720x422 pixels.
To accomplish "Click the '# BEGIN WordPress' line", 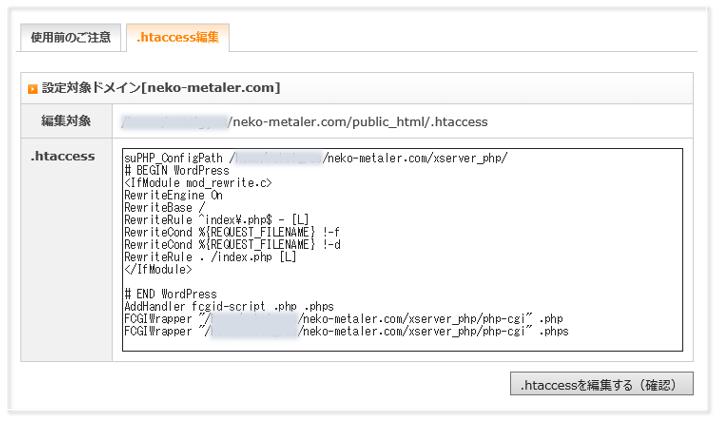I will coord(177,171).
